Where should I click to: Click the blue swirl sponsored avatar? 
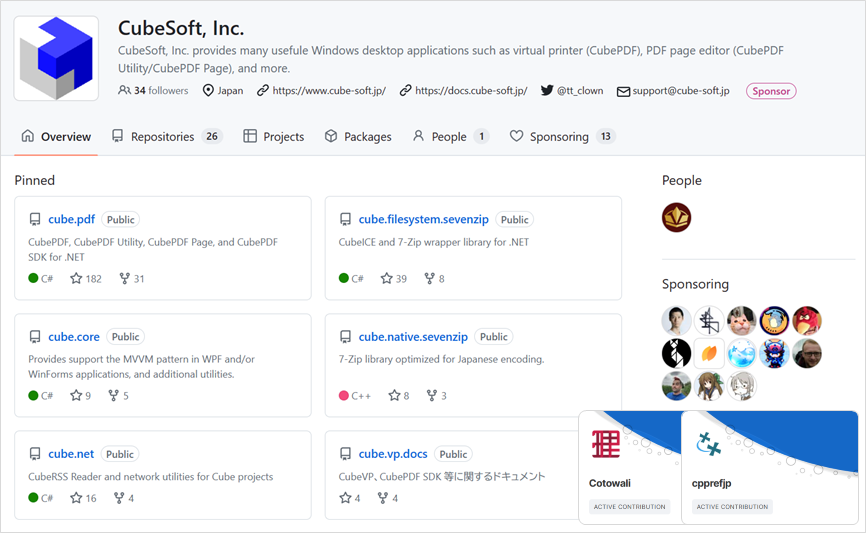(x=742, y=353)
